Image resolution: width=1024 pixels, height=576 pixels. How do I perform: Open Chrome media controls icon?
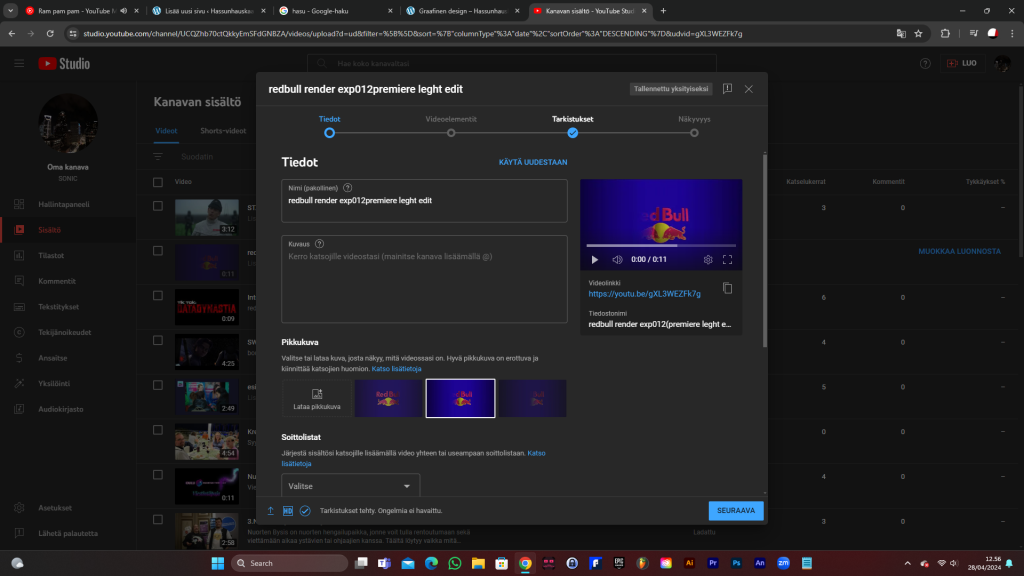(973, 33)
